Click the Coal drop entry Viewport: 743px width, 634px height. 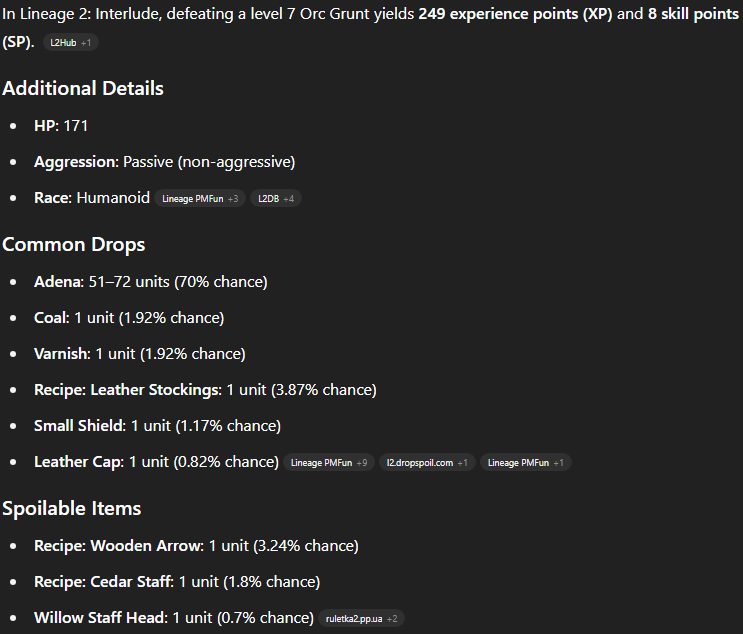click(129, 318)
